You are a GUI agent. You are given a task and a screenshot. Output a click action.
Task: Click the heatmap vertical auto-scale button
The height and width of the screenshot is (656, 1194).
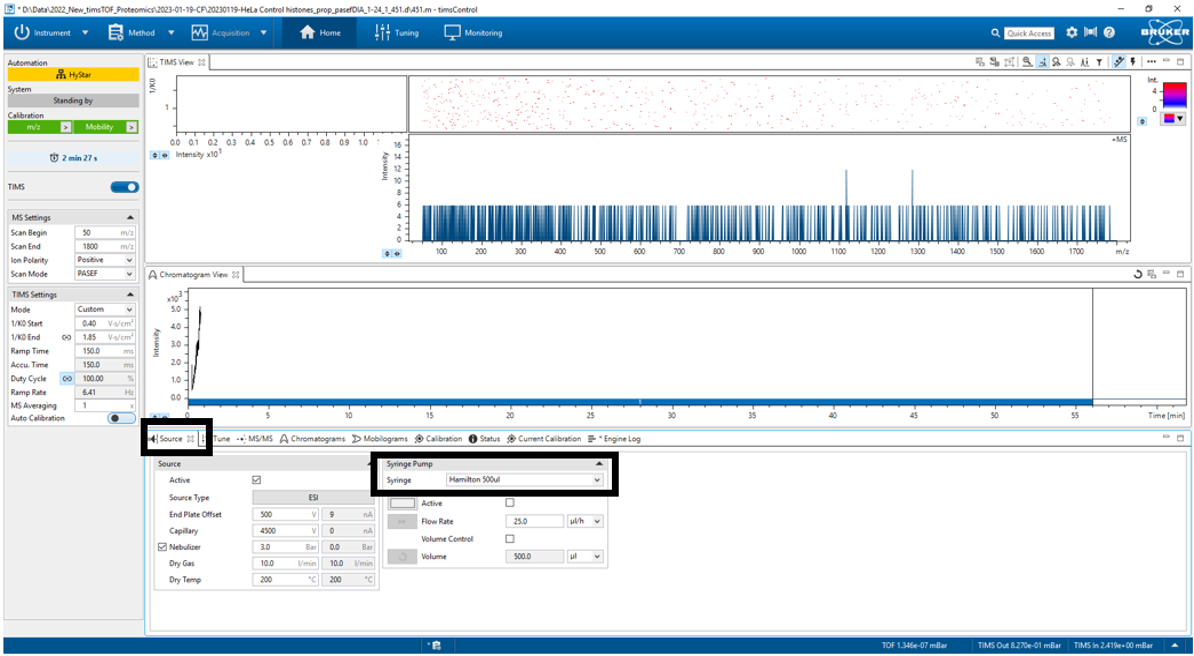click(1142, 121)
